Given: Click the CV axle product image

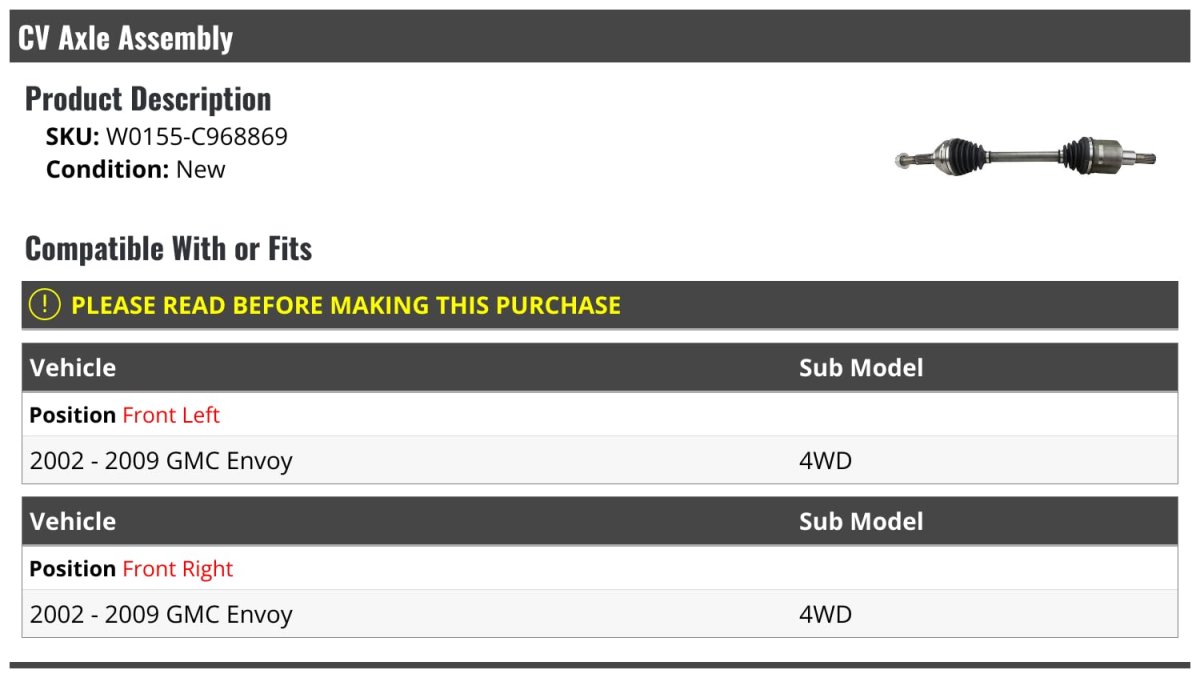Looking at the screenshot, I should point(1027,156).
